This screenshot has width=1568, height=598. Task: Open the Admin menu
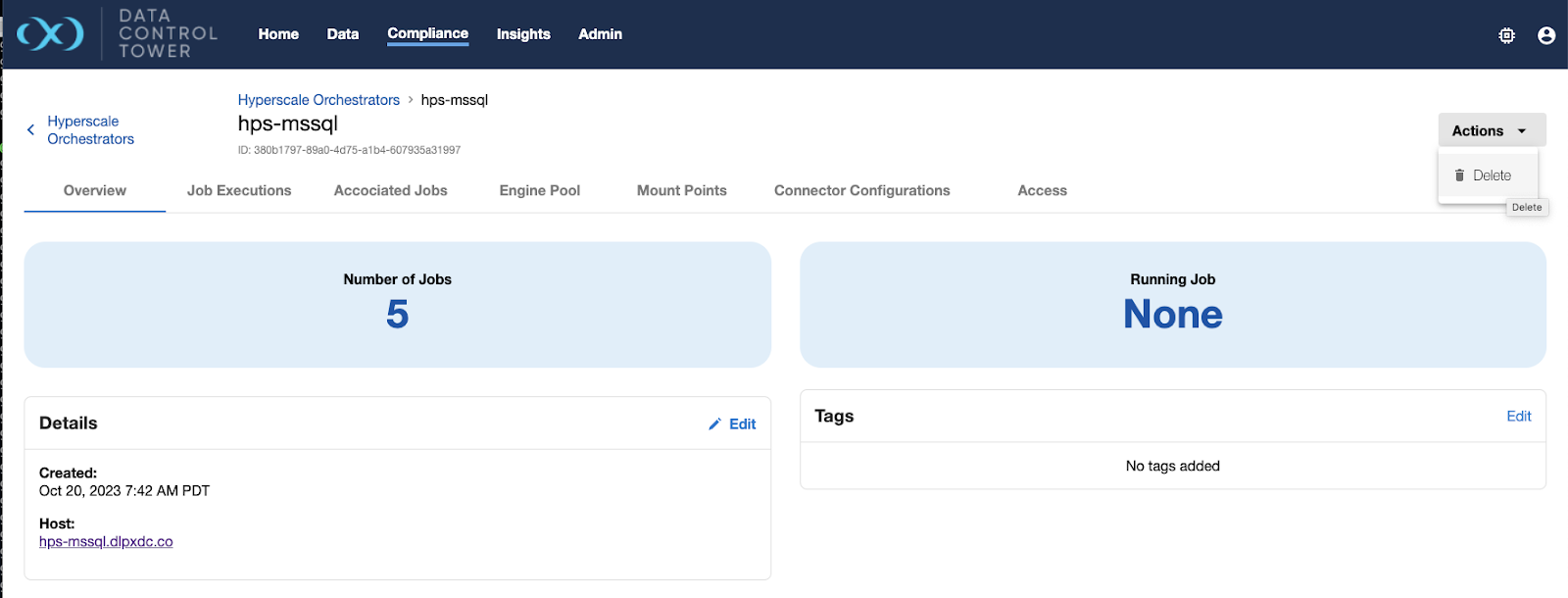click(600, 34)
